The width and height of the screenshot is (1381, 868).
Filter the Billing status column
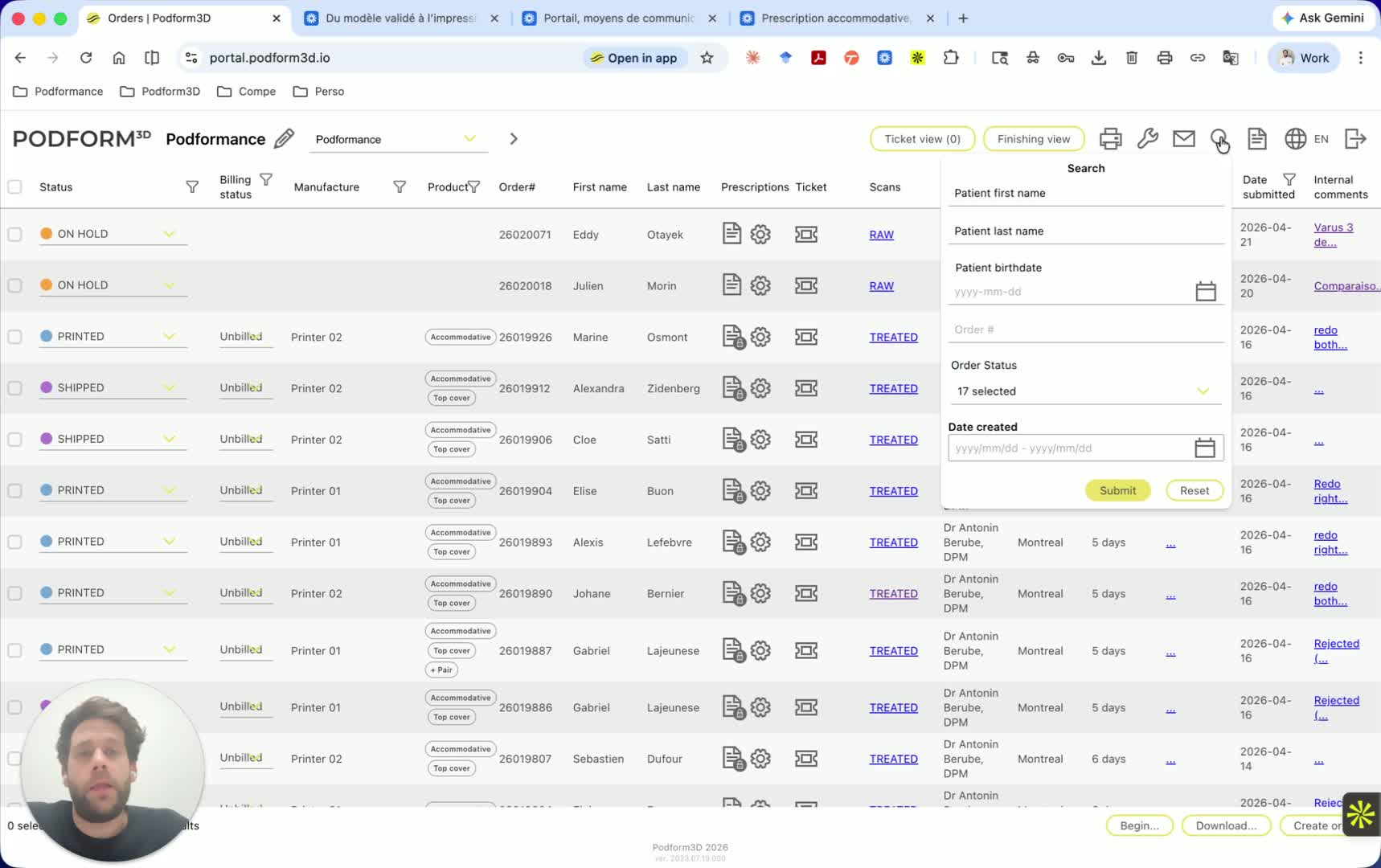coord(266,179)
